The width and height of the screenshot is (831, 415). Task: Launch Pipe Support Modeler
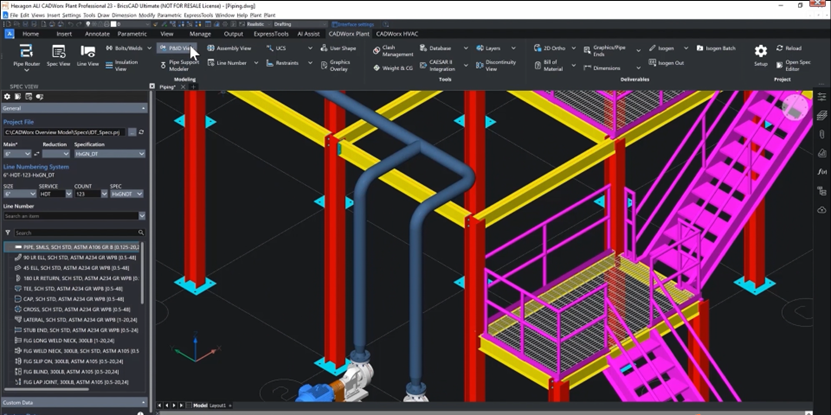179,65
